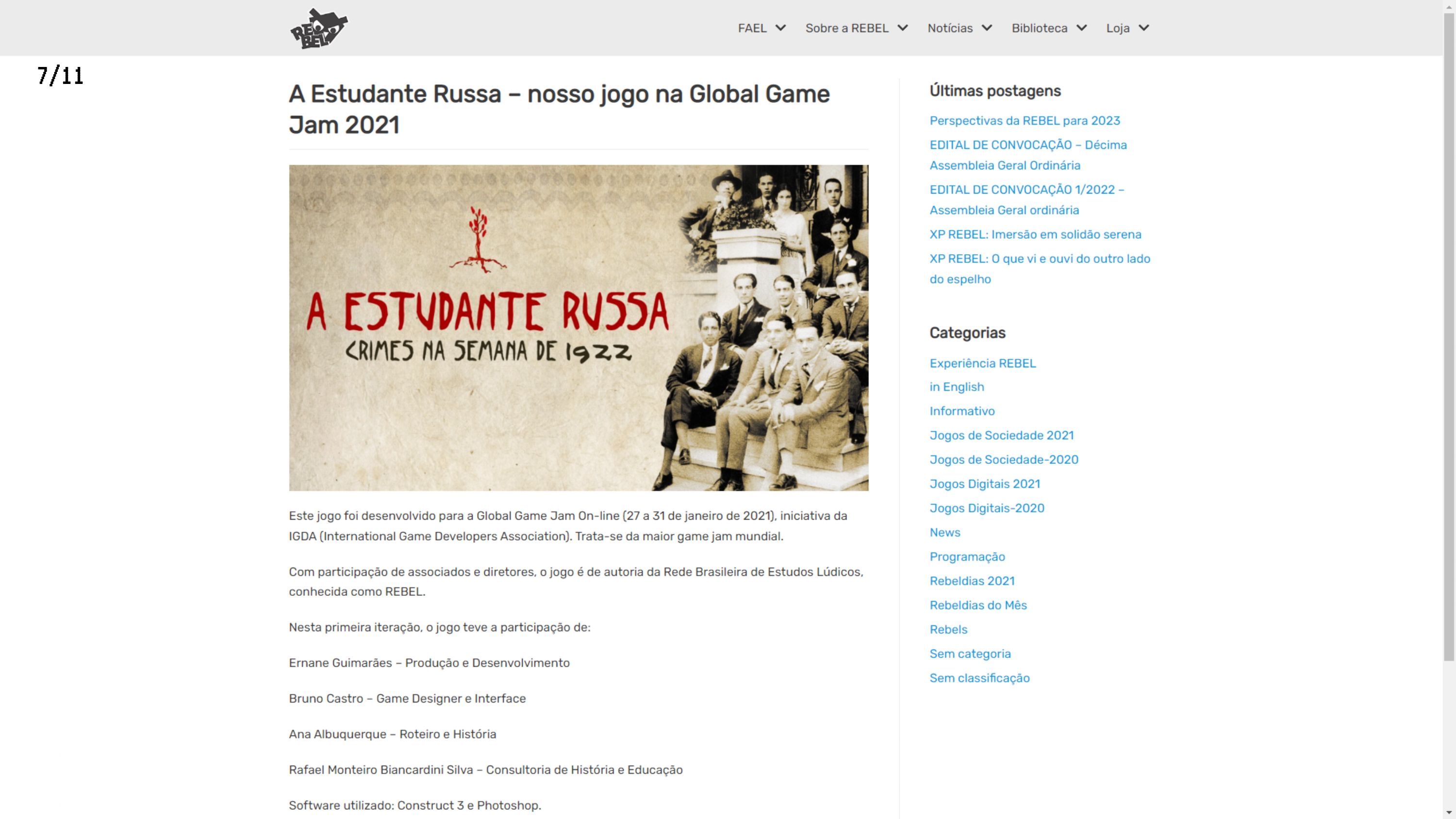Open the Rebeldias 2021 category
This screenshot has width=1456, height=819.
point(972,580)
